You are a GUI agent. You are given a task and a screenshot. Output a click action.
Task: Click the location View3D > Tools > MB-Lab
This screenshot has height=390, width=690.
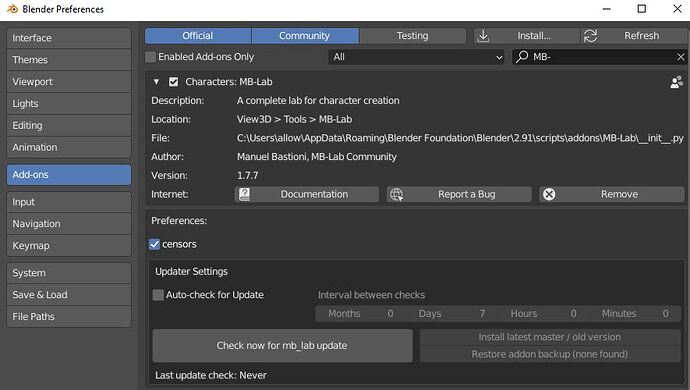coord(294,119)
